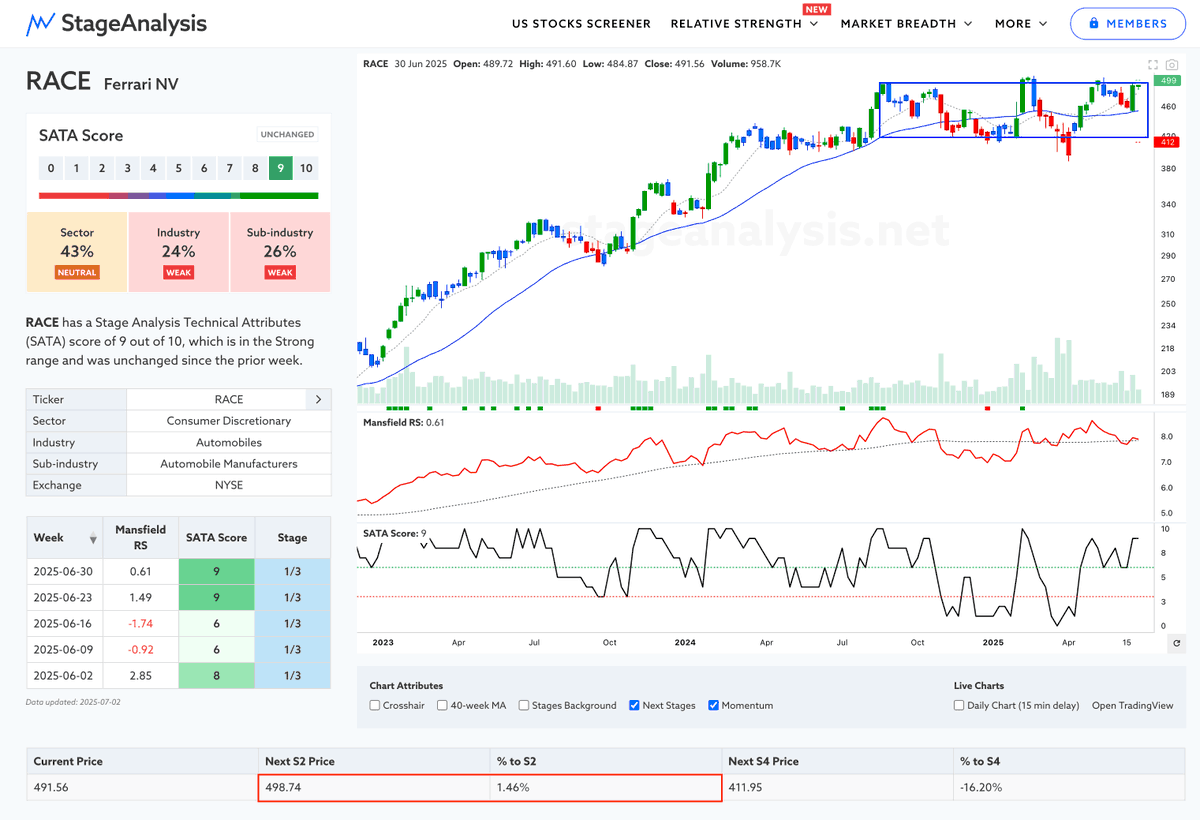Click the Stage column header
This screenshot has height=820, width=1200.
tap(292, 538)
